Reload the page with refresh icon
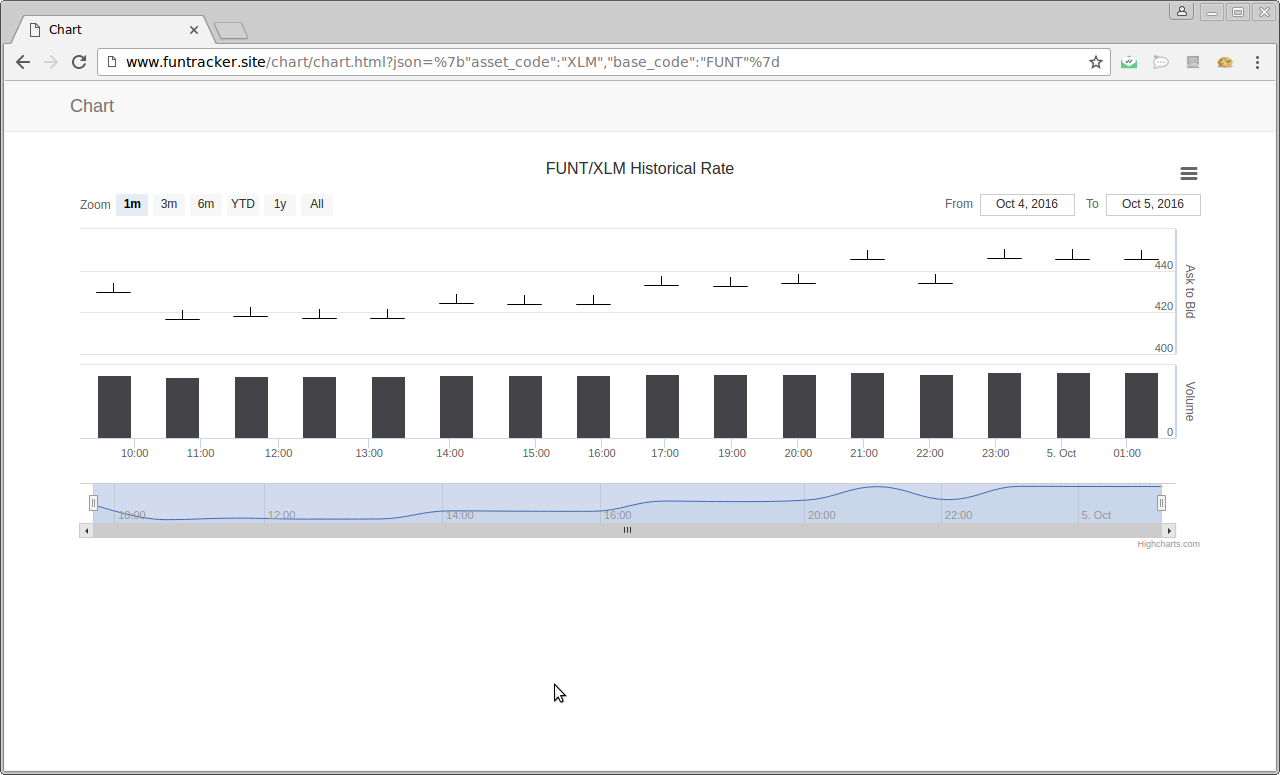 [79, 62]
